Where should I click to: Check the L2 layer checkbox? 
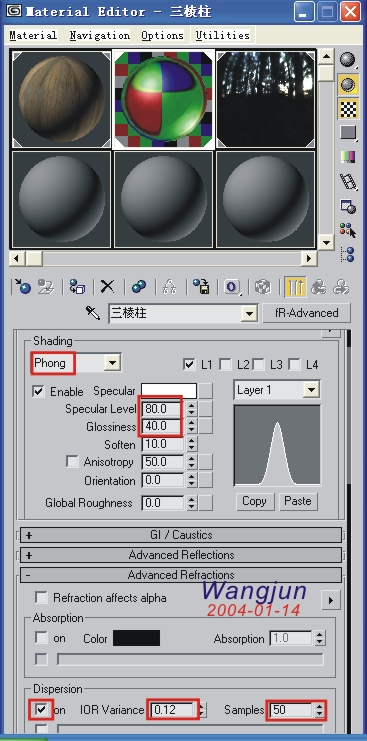tap(226, 364)
